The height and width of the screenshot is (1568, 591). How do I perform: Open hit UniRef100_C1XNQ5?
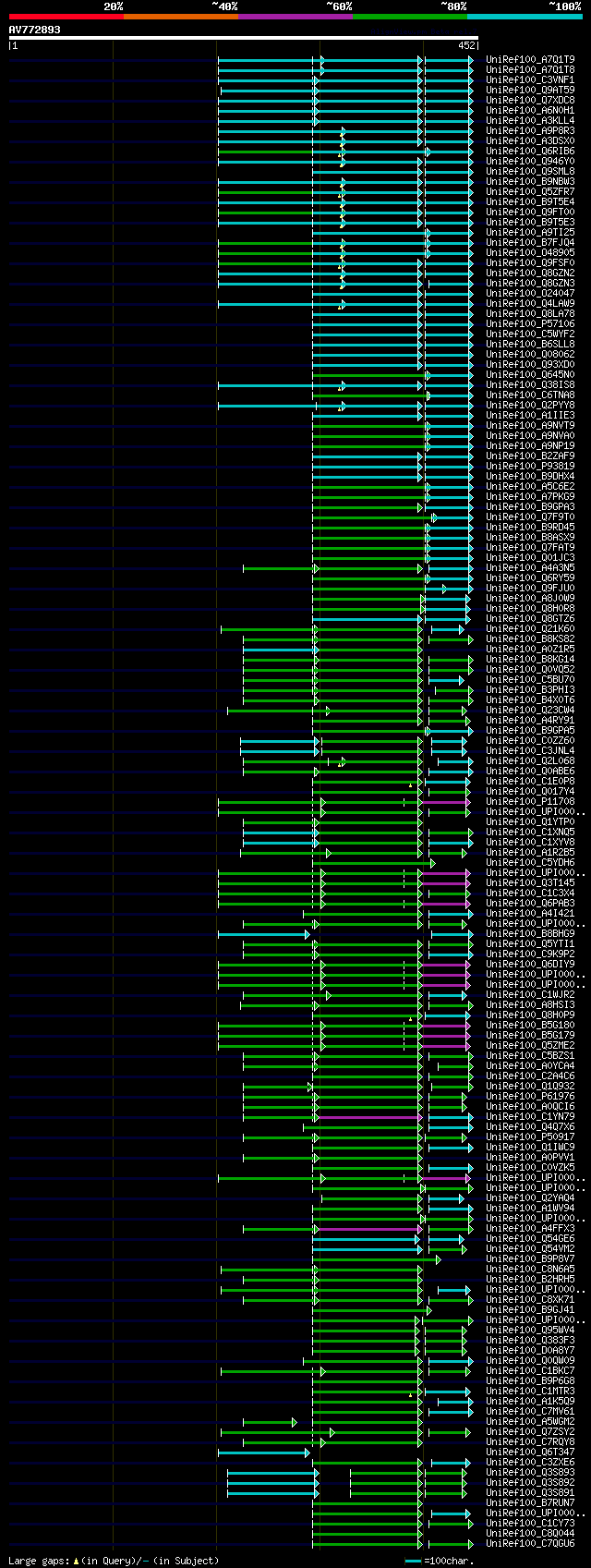point(530,832)
